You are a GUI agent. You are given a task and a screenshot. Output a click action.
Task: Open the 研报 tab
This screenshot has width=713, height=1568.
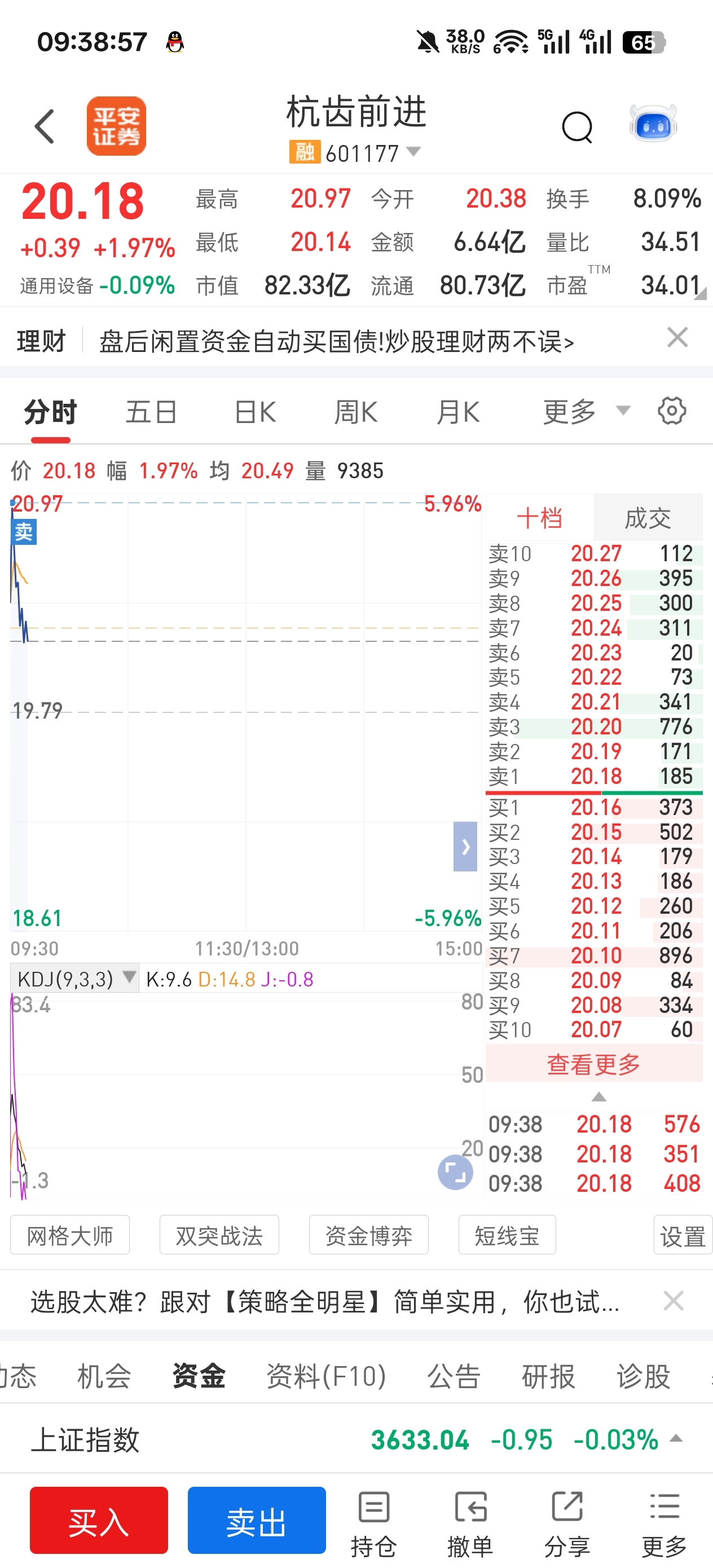pyautogui.click(x=549, y=1376)
